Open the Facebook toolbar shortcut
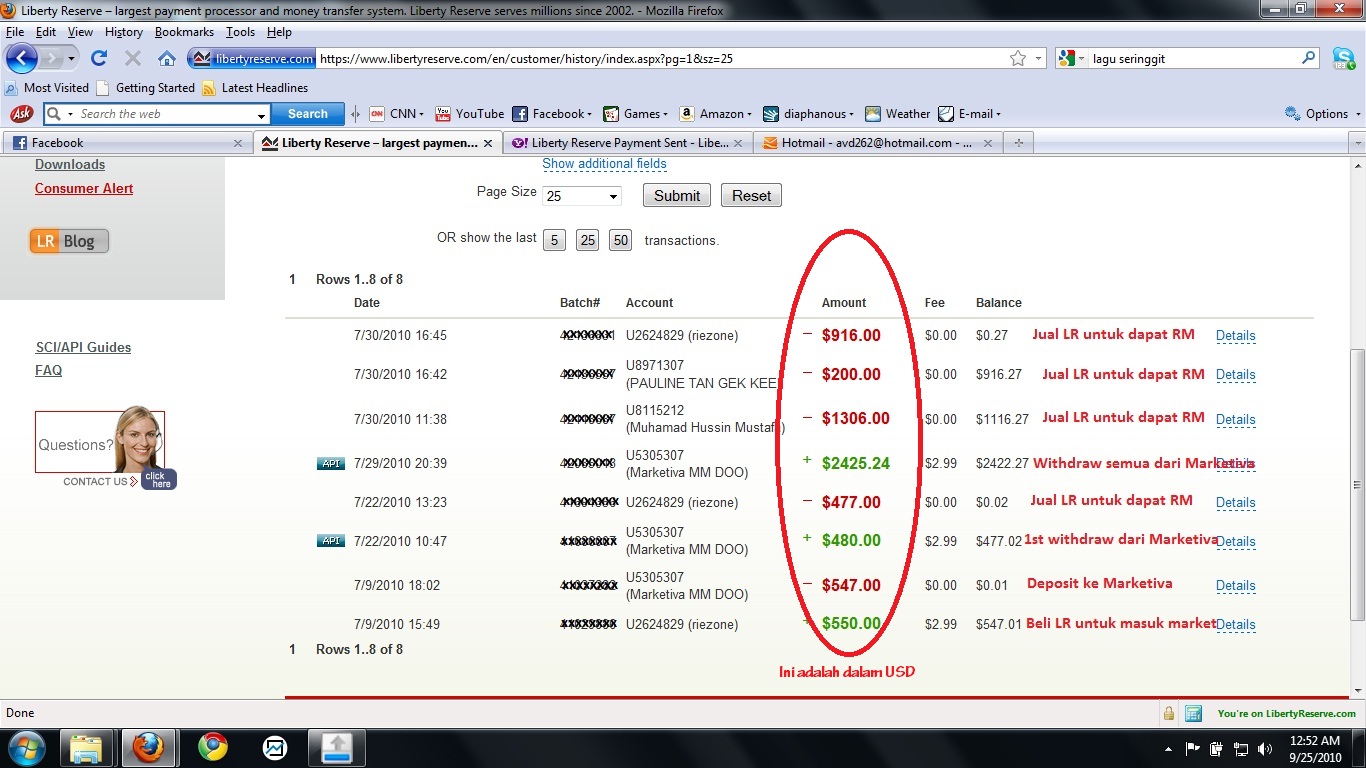1366x768 pixels. [x=552, y=113]
